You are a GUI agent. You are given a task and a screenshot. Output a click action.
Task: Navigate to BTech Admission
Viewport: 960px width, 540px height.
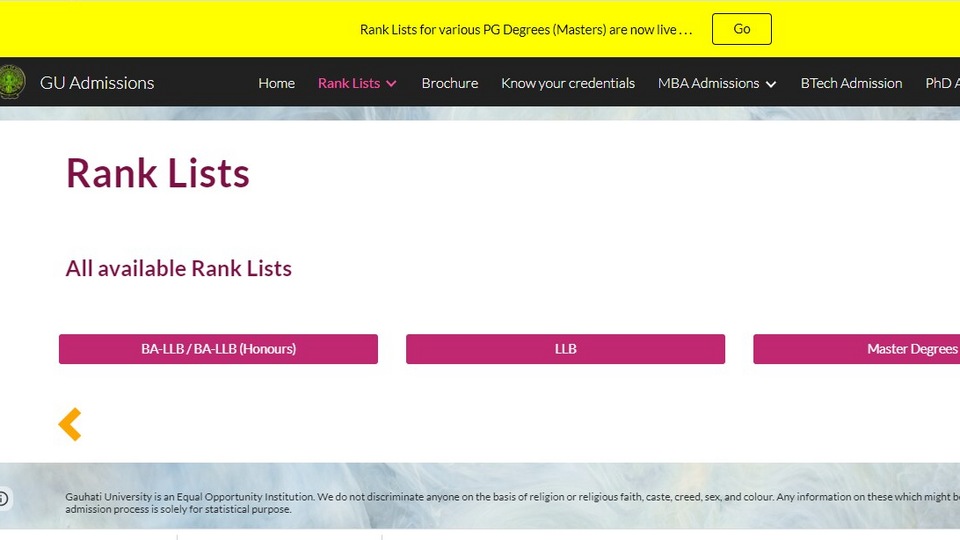click(x=851, y=83)
